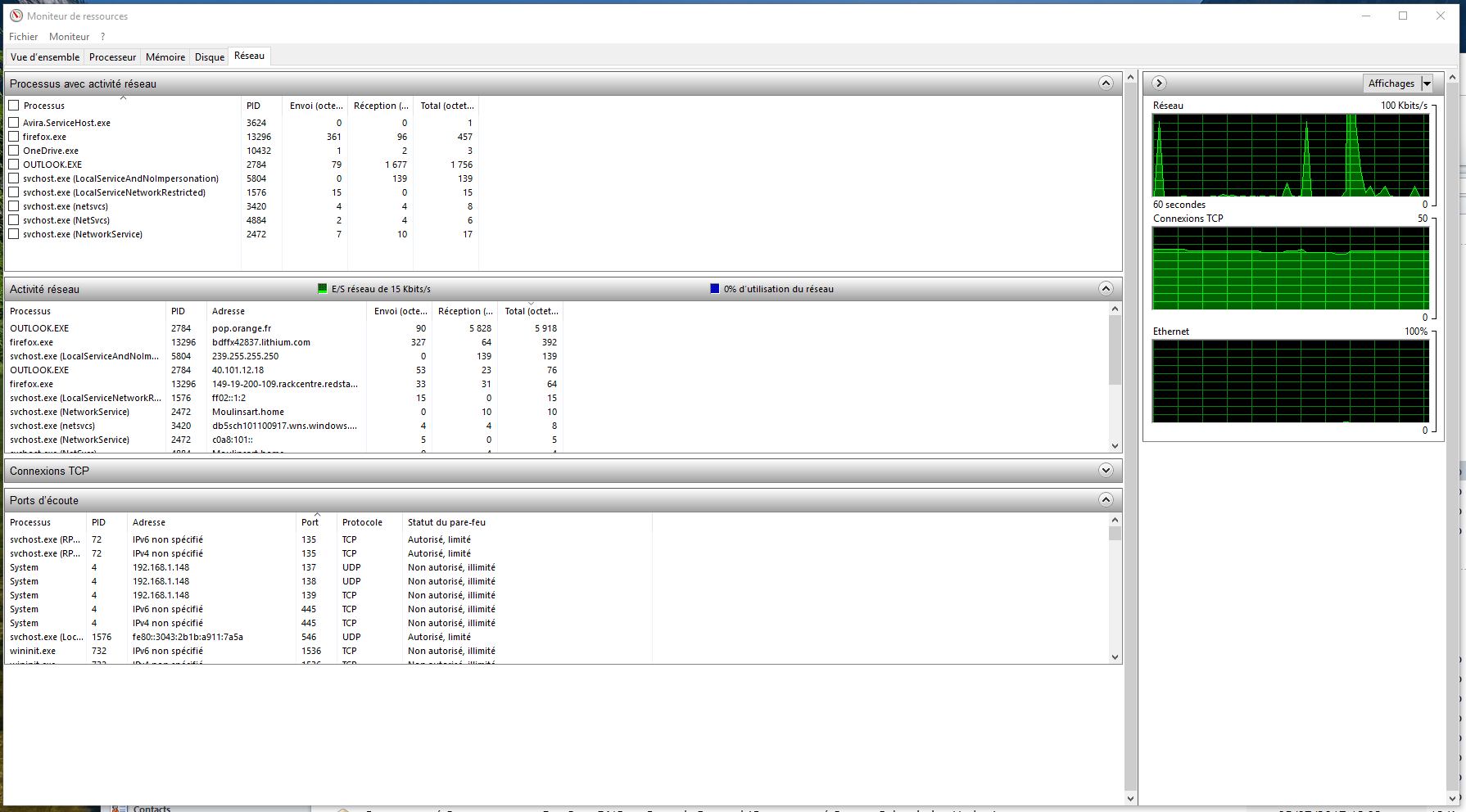Sort Ports d'écoute by Port column
The height and width of the screenshot is (812, 1466).
click(316, 522)
